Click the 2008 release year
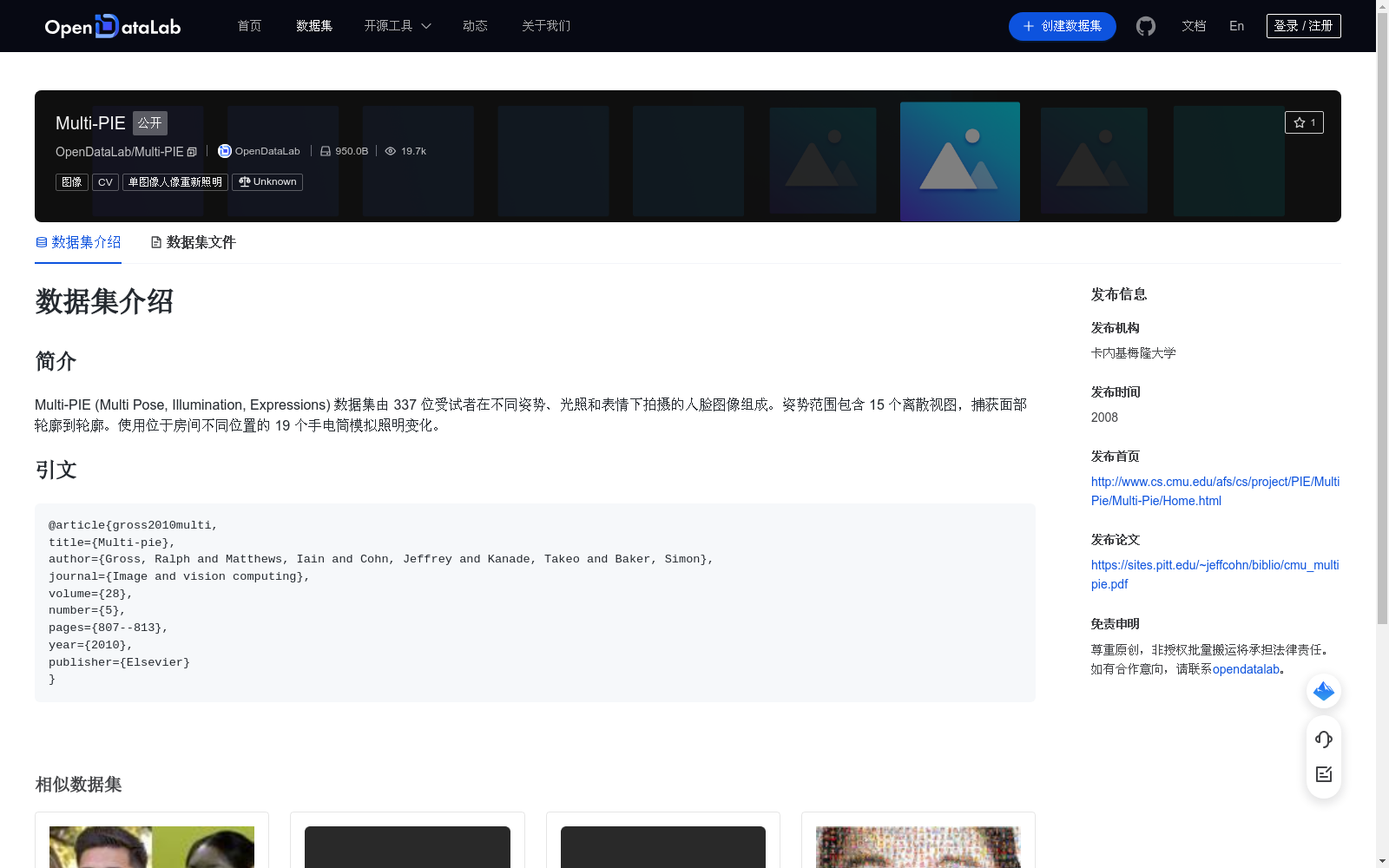The width and height of the screenshot is (1389, 868). [1104, 418]
